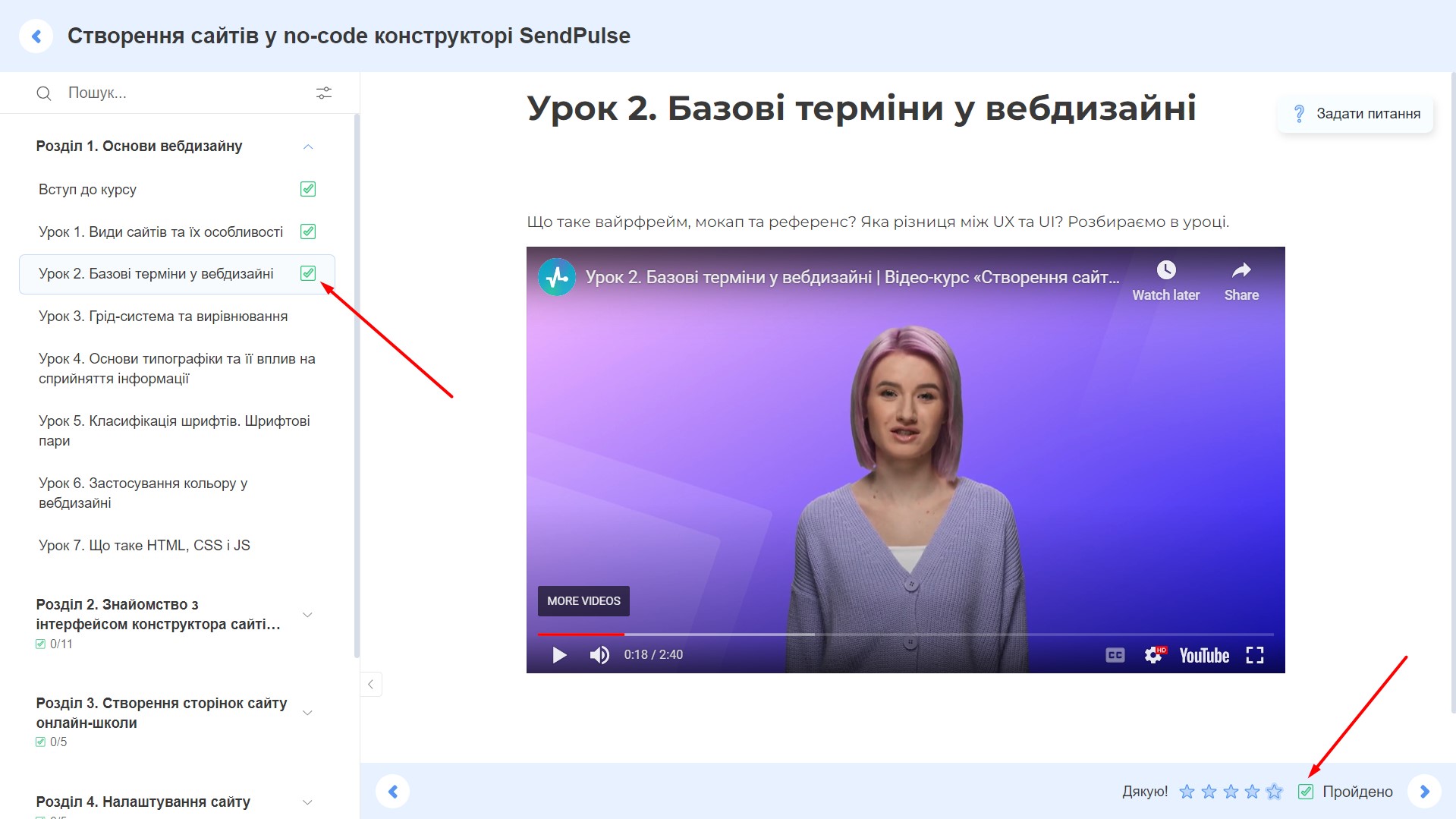Click the back arrow beside the course title
The height and width of the screenshot is (819, 1456).
(36, 36)
